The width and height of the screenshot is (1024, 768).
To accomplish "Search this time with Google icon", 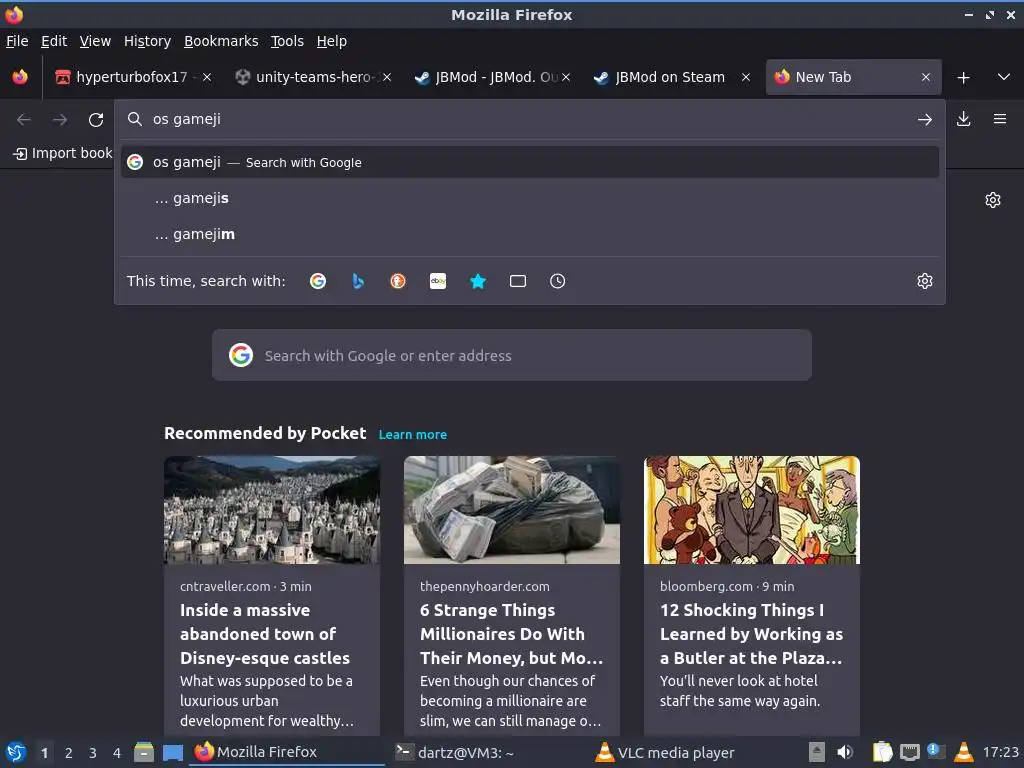I will [x=318, y=281].
